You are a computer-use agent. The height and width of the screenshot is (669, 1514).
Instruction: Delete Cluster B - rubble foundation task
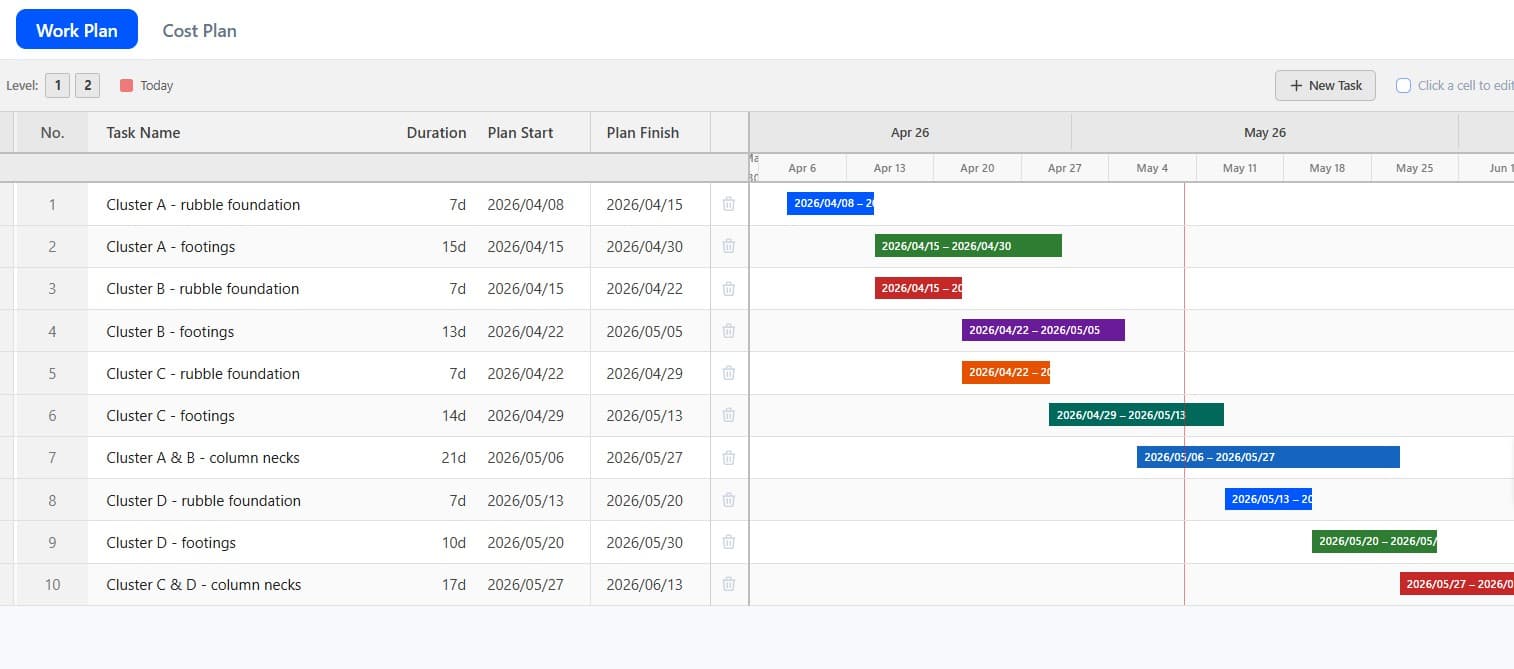click(x=728, y=288)
